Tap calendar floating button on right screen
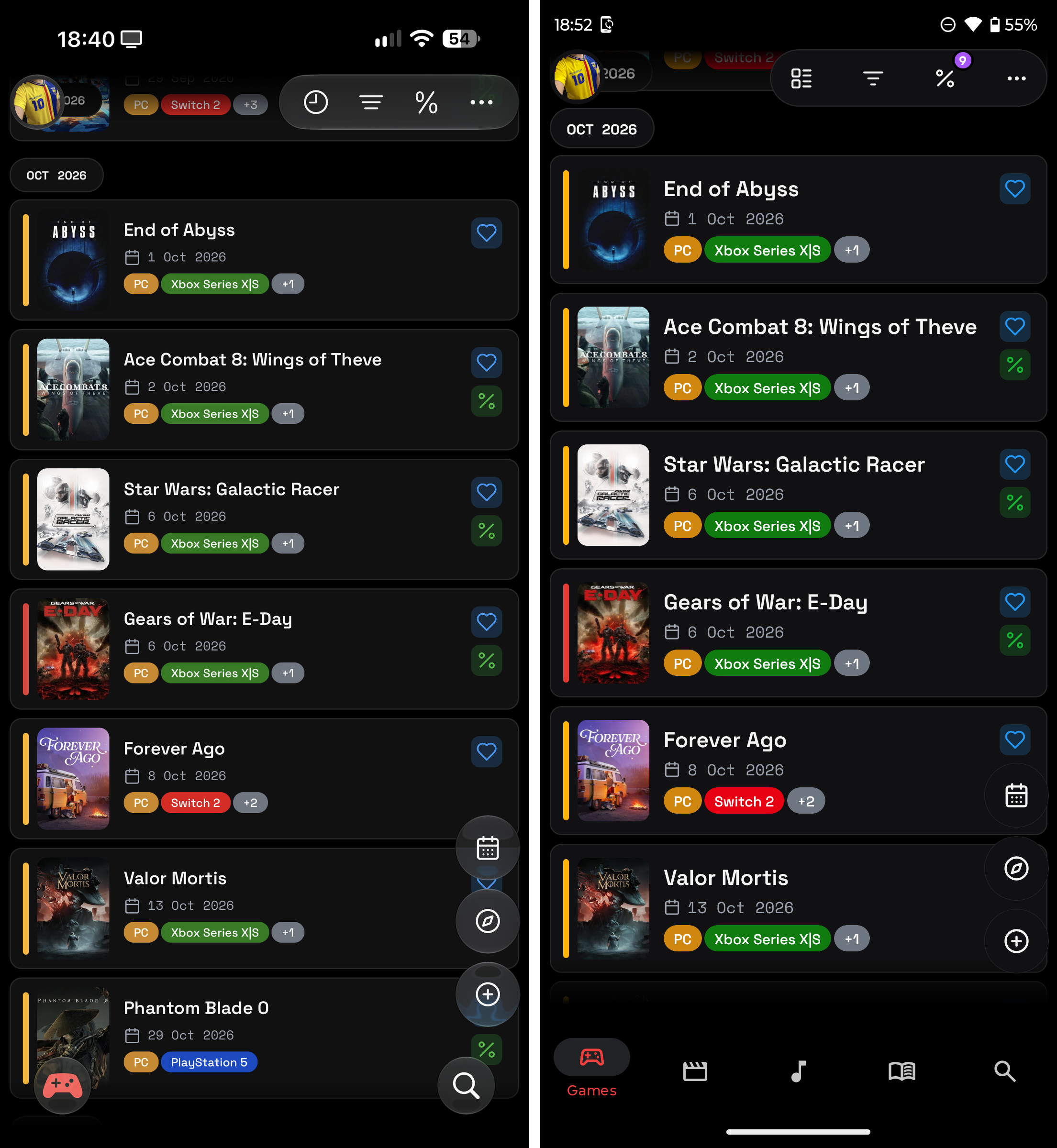 coord(1016,795)
